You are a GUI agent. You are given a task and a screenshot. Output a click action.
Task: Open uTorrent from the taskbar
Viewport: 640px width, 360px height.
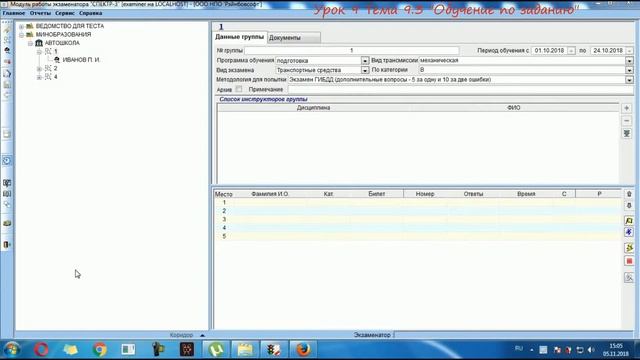[216, 350]
